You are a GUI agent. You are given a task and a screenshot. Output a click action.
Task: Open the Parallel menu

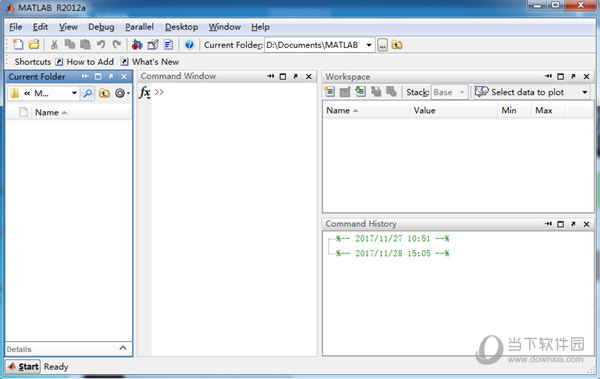(139, 27)
